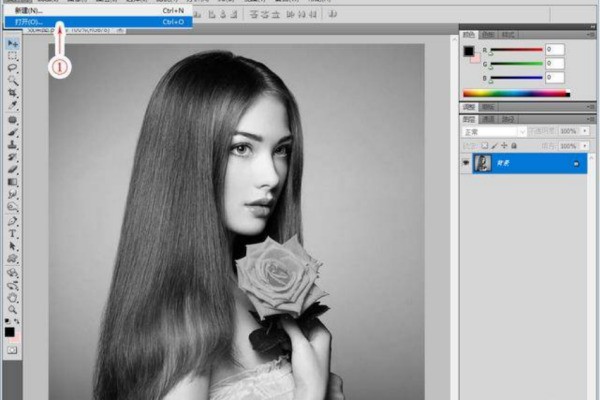Switch to the Channels tab
Viewport: 600px width, 400px height.
488,119
